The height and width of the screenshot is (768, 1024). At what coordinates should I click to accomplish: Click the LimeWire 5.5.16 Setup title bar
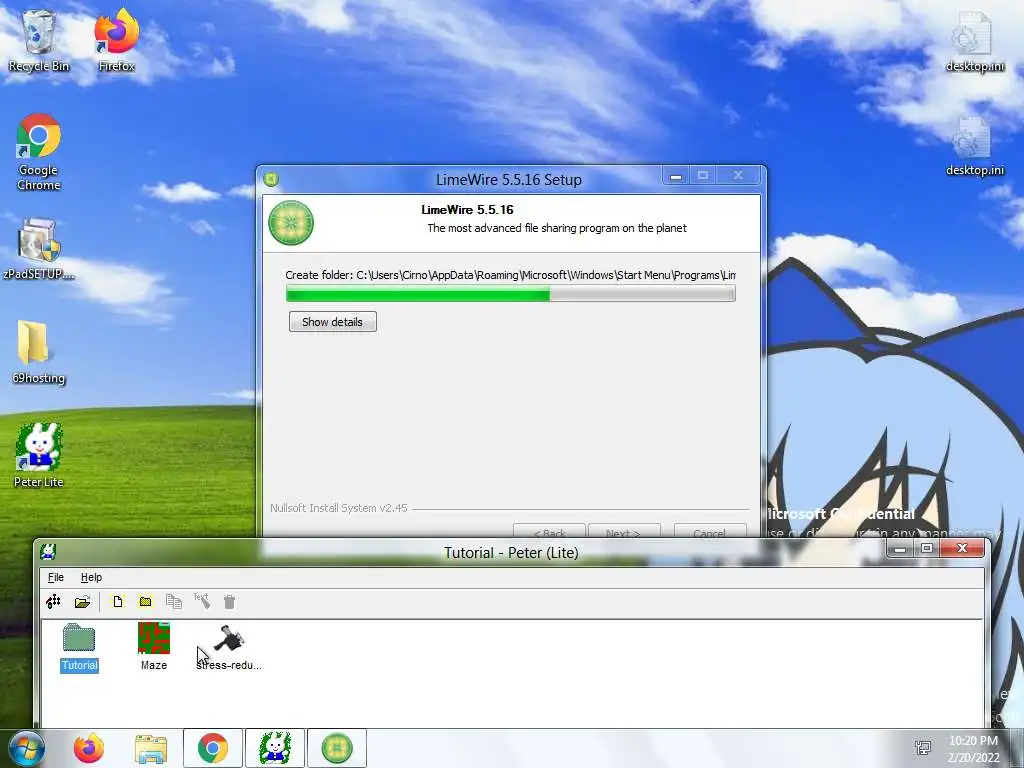pos(509,180)
